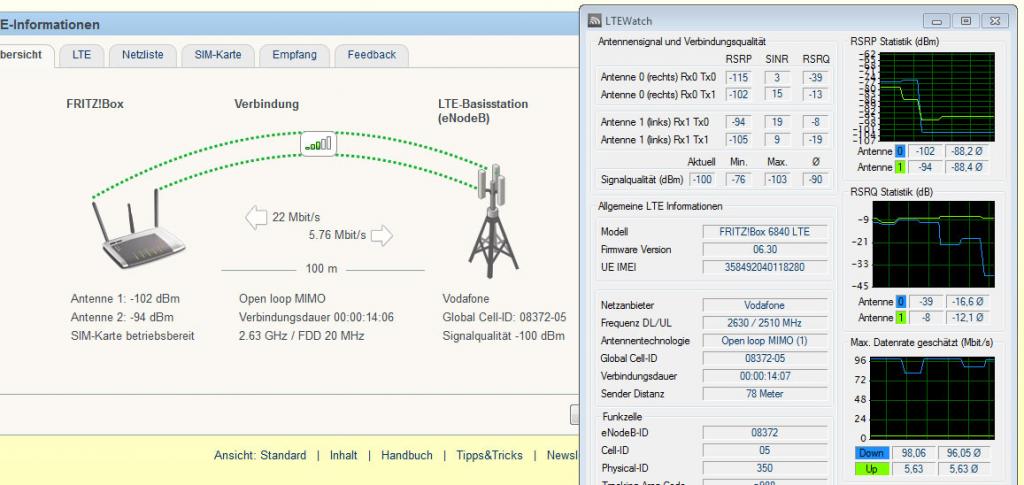
Task: Click the 100 m distance label
Action: [x=322, y=269]
